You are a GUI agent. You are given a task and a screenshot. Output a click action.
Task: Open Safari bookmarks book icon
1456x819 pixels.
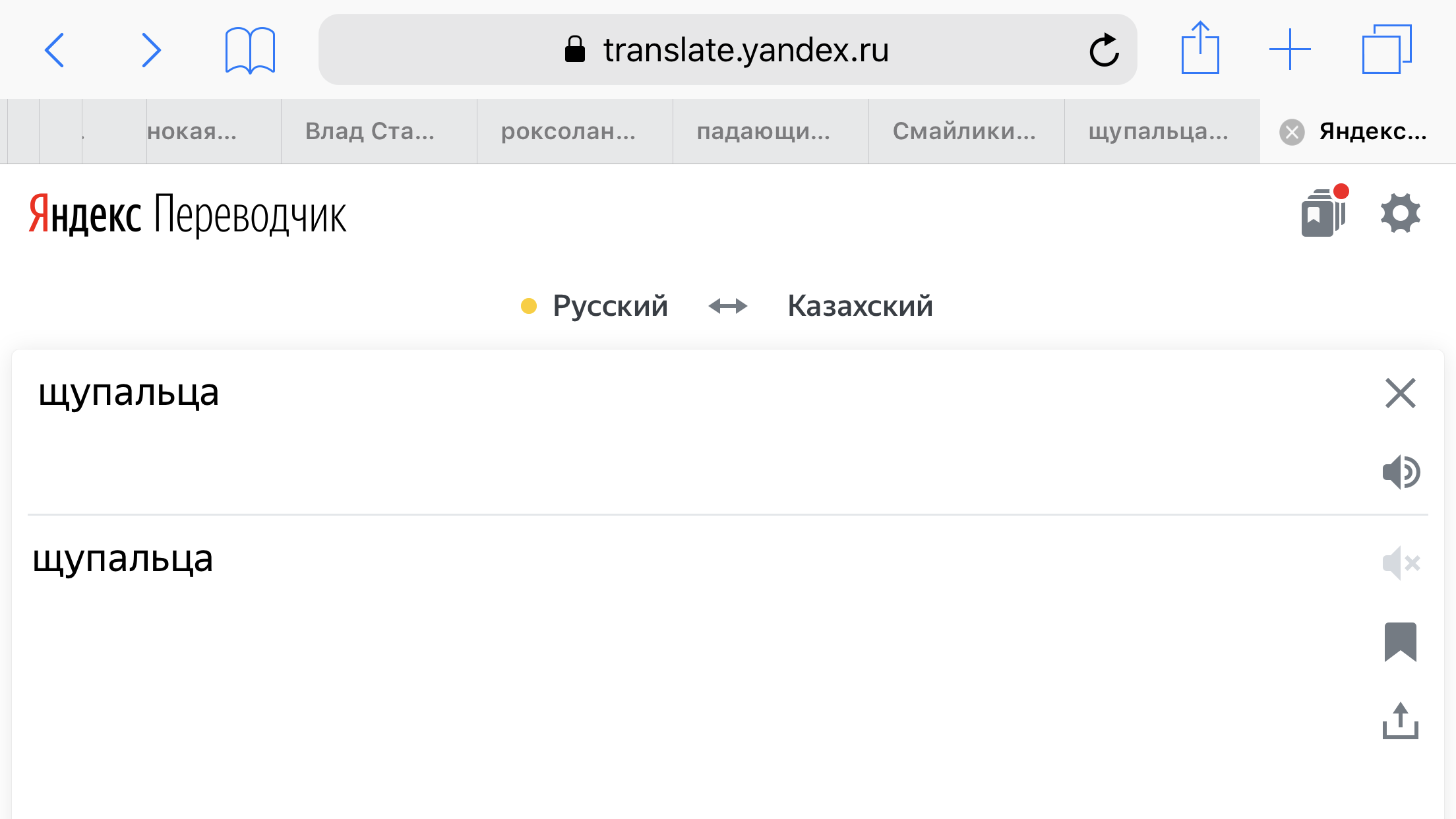coord(250,50)
